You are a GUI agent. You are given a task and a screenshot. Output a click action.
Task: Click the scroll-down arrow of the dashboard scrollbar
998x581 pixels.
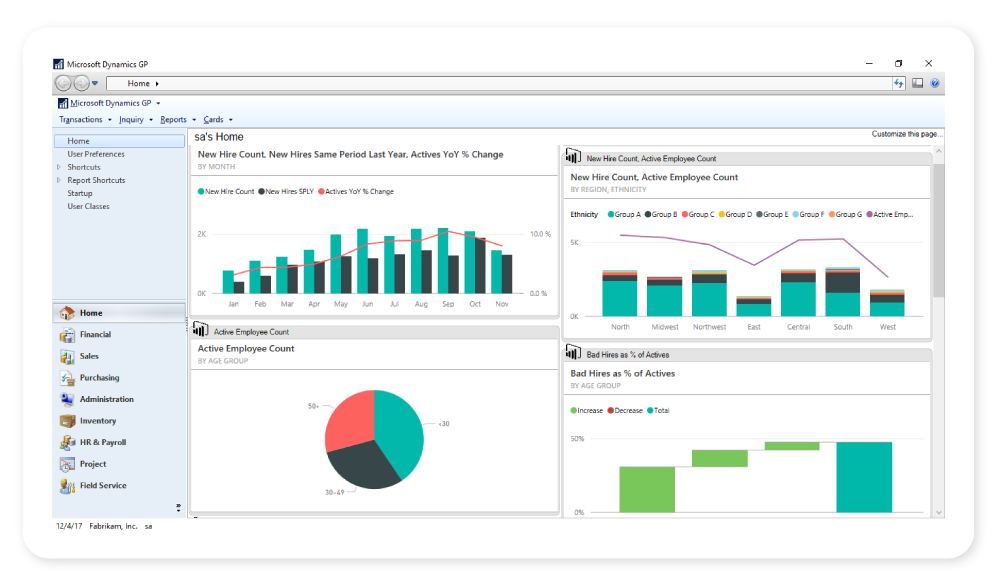[x=939, y=512]
